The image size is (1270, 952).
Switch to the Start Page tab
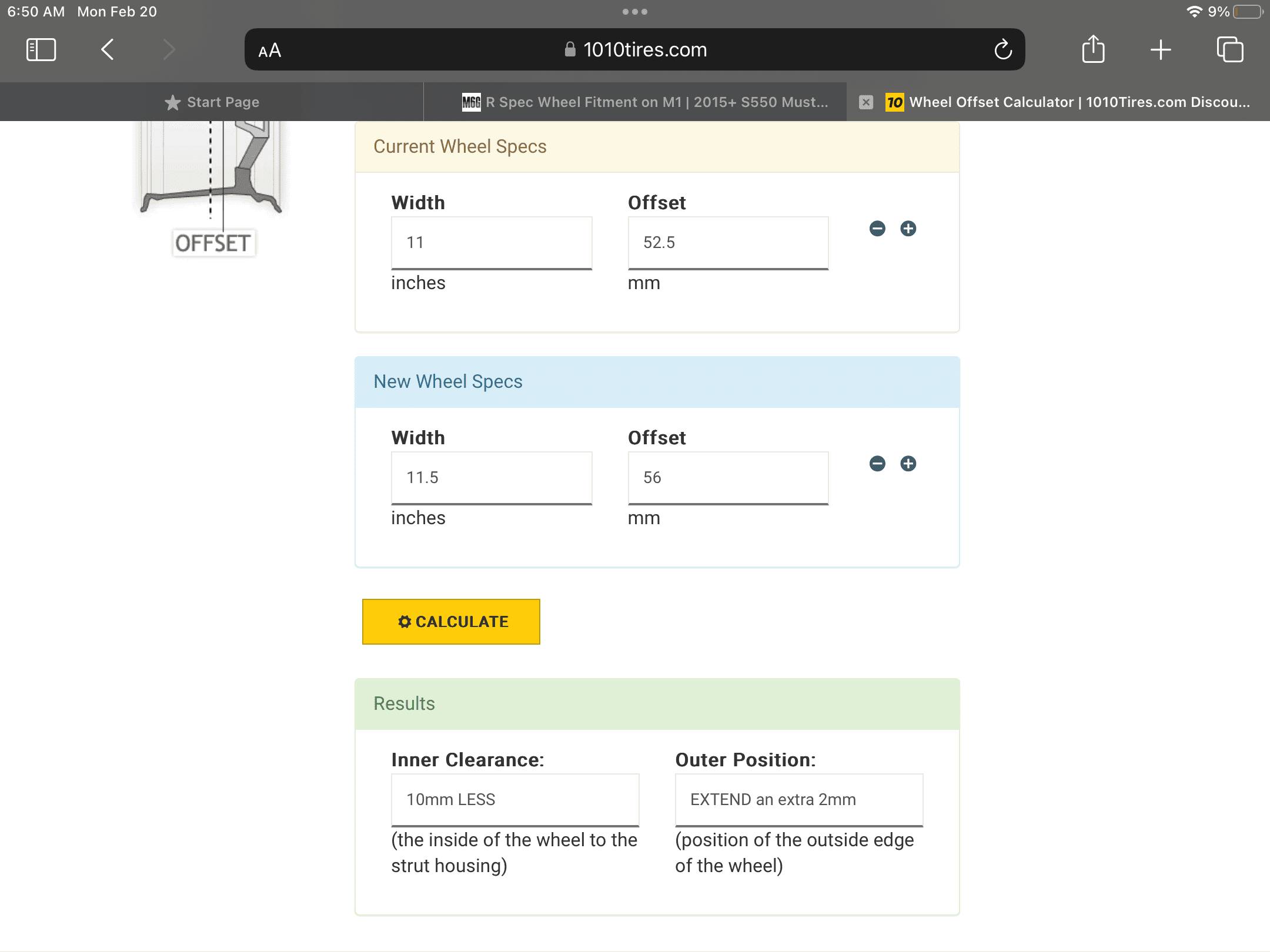(212, 102)
